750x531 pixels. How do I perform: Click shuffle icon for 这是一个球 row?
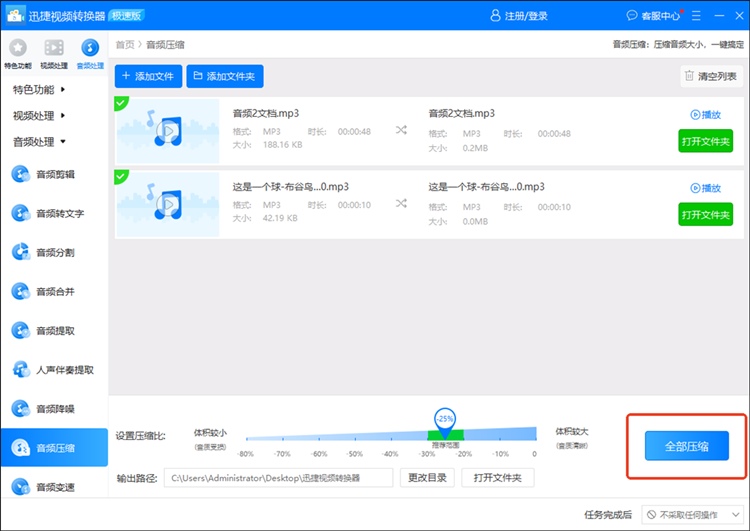click(x=401, y=203)
